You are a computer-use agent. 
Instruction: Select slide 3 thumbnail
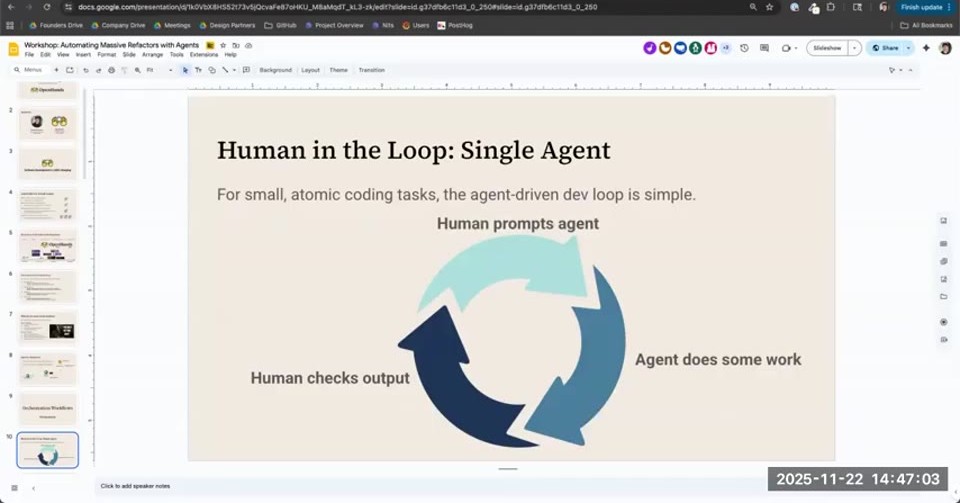[x=48, y=163]
